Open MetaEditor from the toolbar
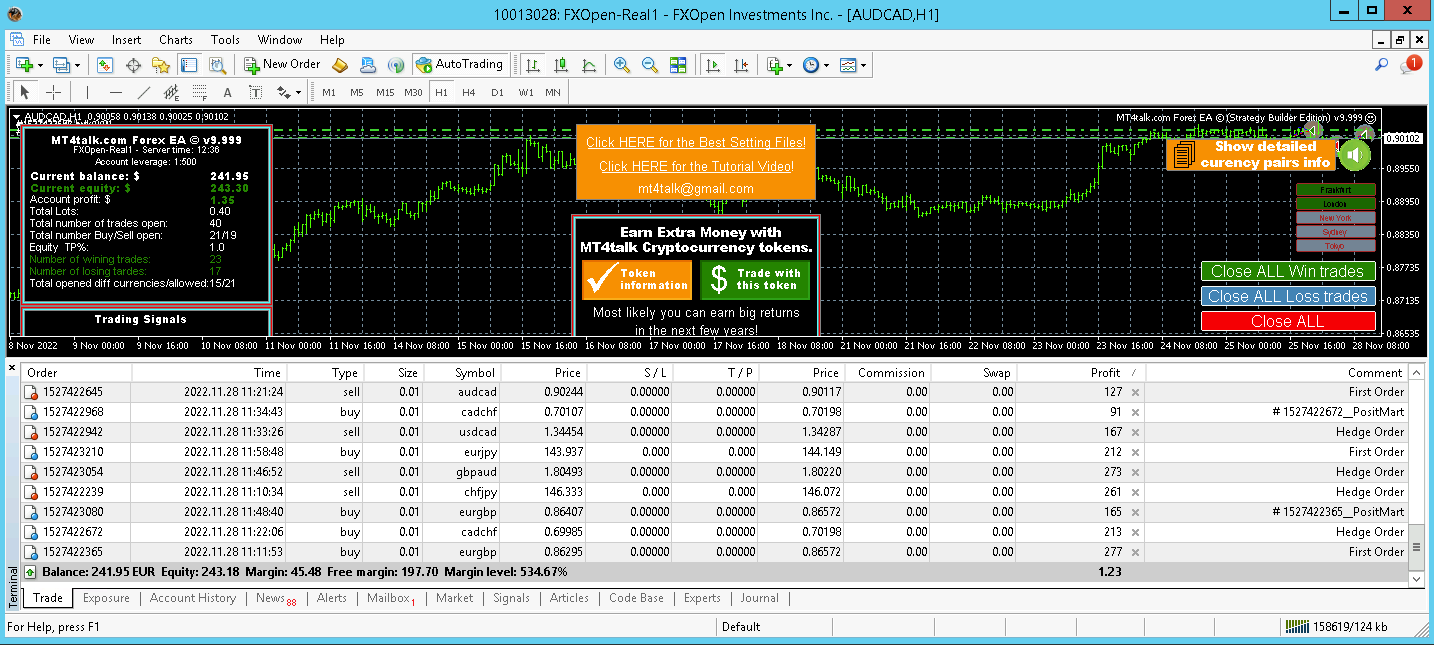Viewport: 1434px width, 645px height. (340, 64)
